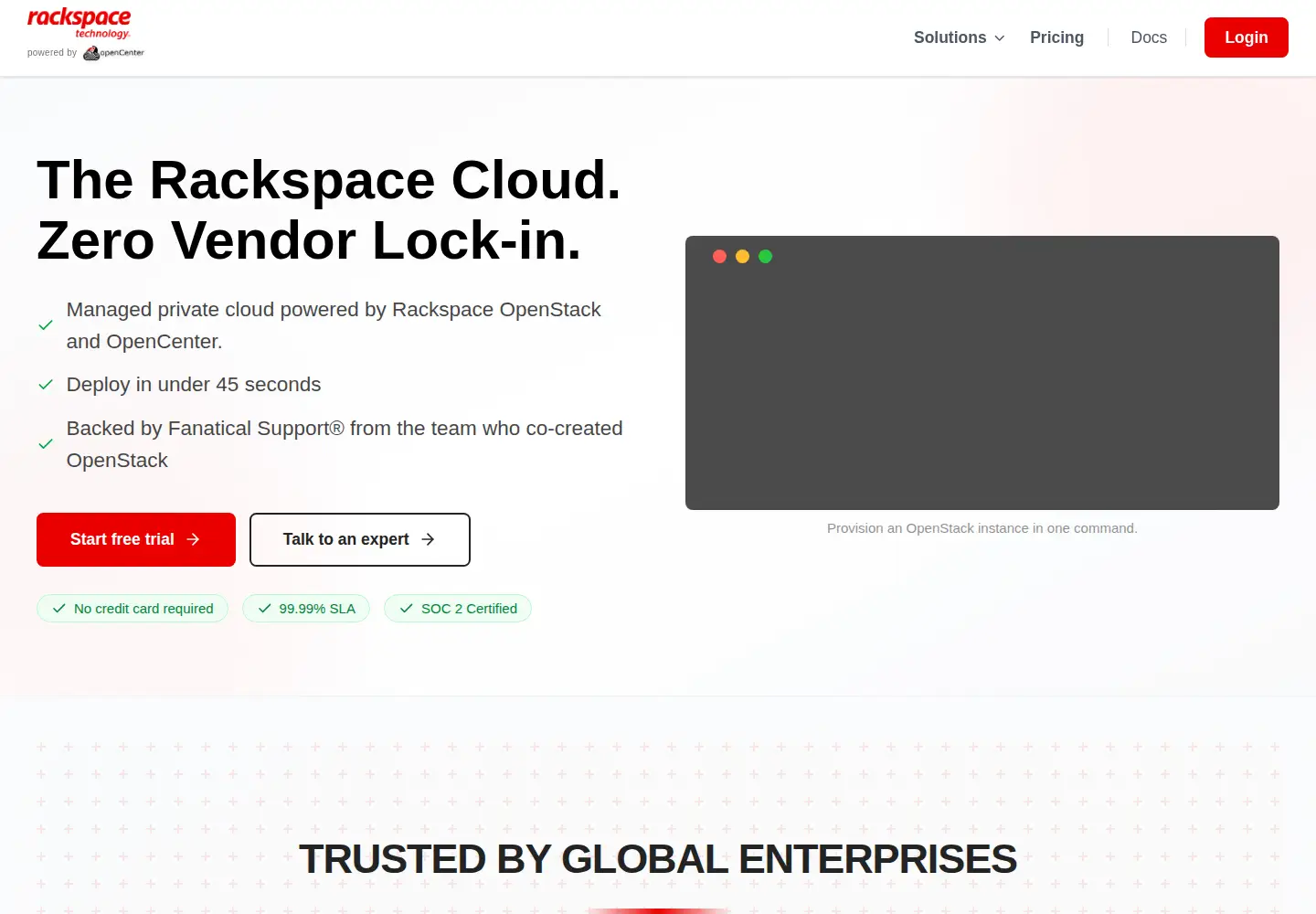The image size is (1316, 914).
Task: Click checkmark beside Managed private cloud text
Action: coord(46,325)
